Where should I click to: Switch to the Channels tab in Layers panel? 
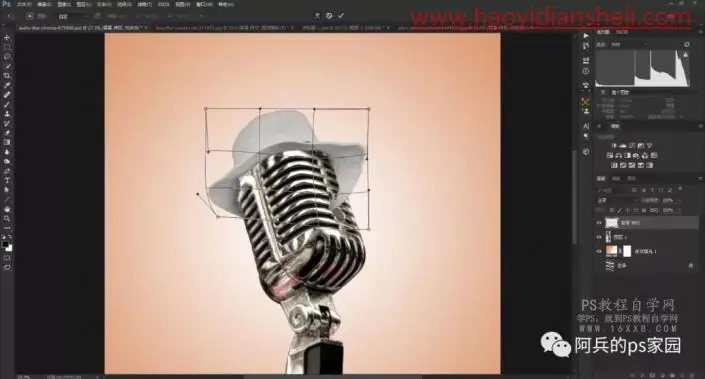[x=616, y=178]
